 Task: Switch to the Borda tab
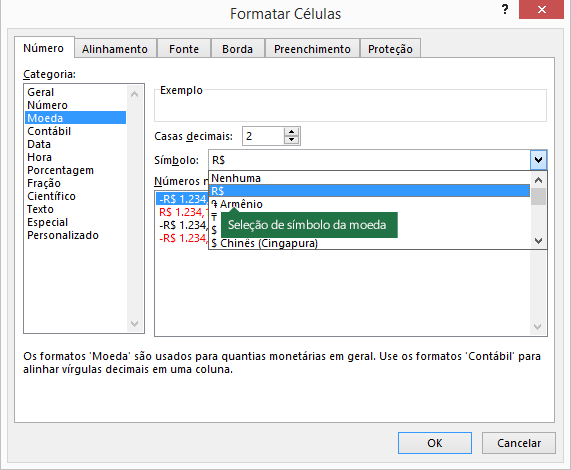point(237,49)
